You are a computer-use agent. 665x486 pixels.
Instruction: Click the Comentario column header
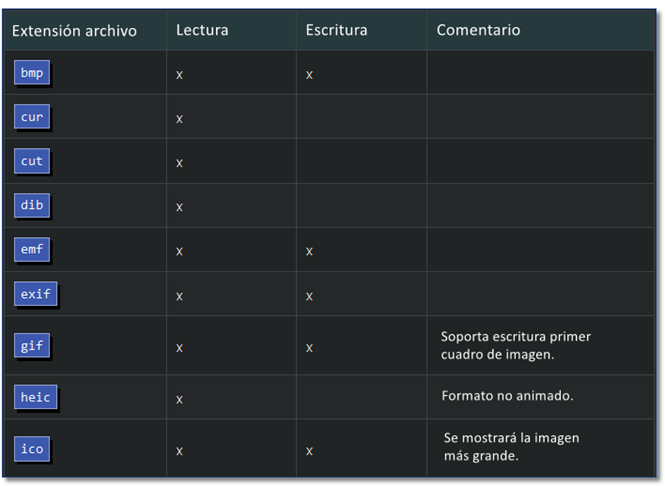pyautogui.click(x=478, y=30)
